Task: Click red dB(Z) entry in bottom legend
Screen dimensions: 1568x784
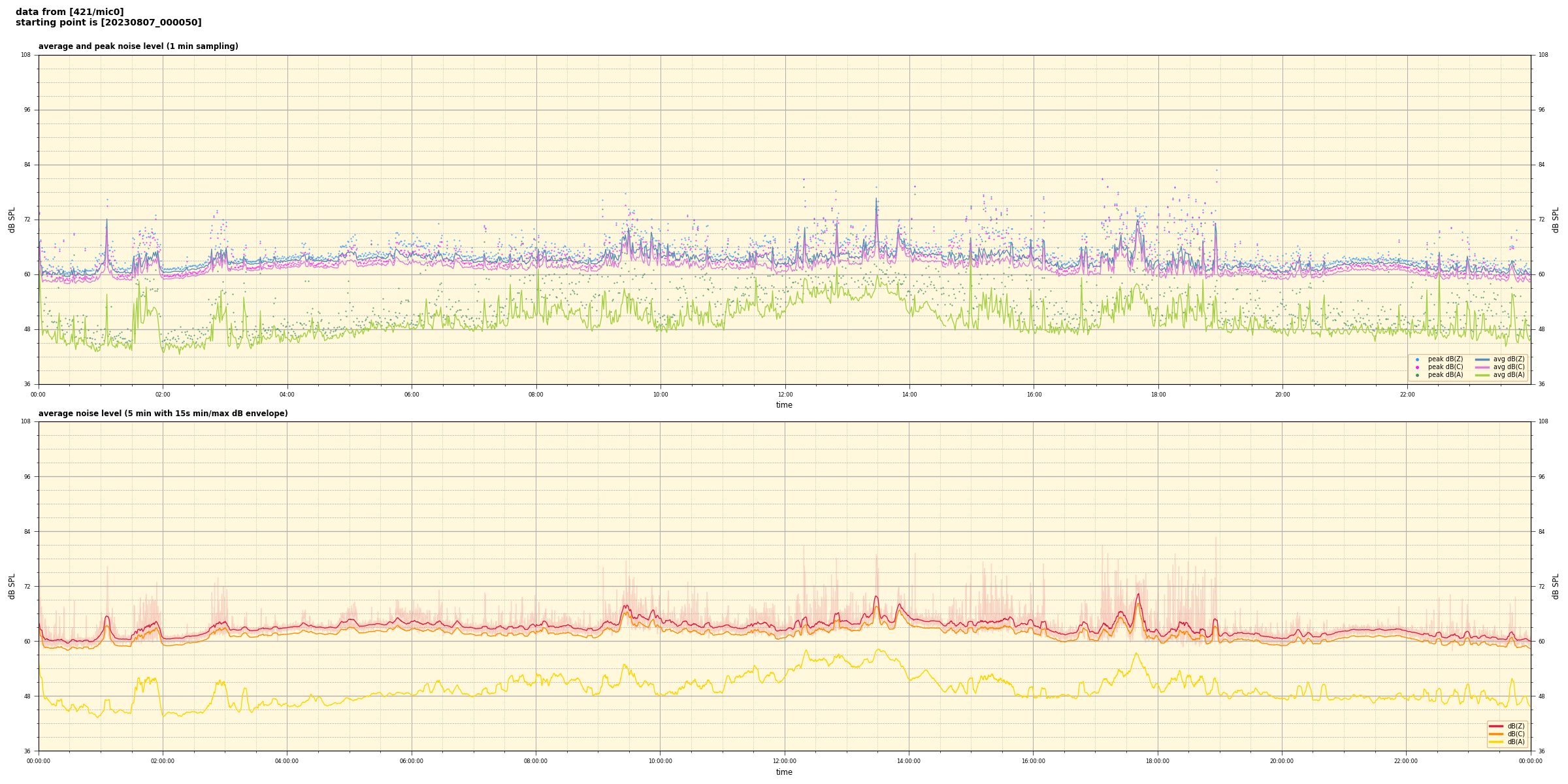Action: click(x=1496, y=726)
